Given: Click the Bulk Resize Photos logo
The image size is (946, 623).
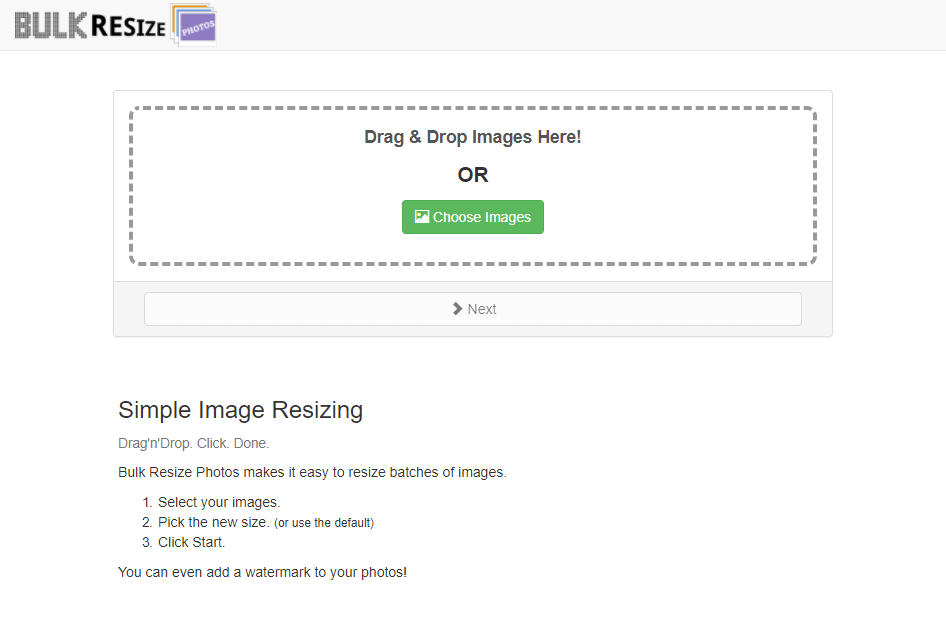Looking at the screenshot, I should (x=115, y=25).
